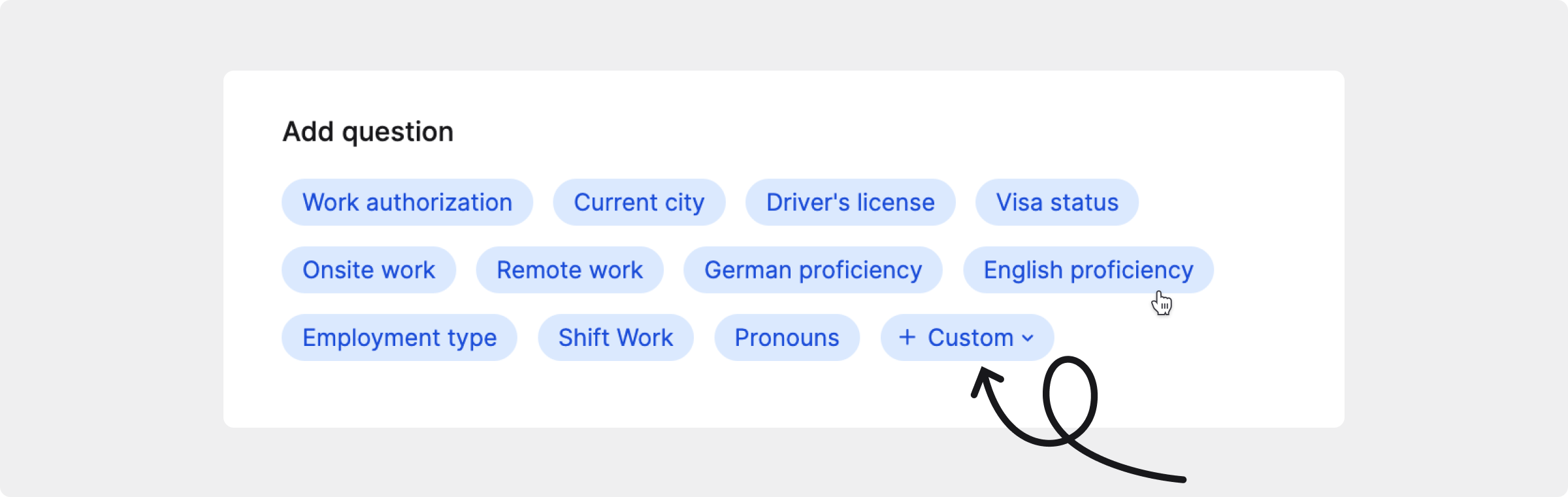Add the Onsite work question
The image size is (1568, 497).
coord(368,270)
